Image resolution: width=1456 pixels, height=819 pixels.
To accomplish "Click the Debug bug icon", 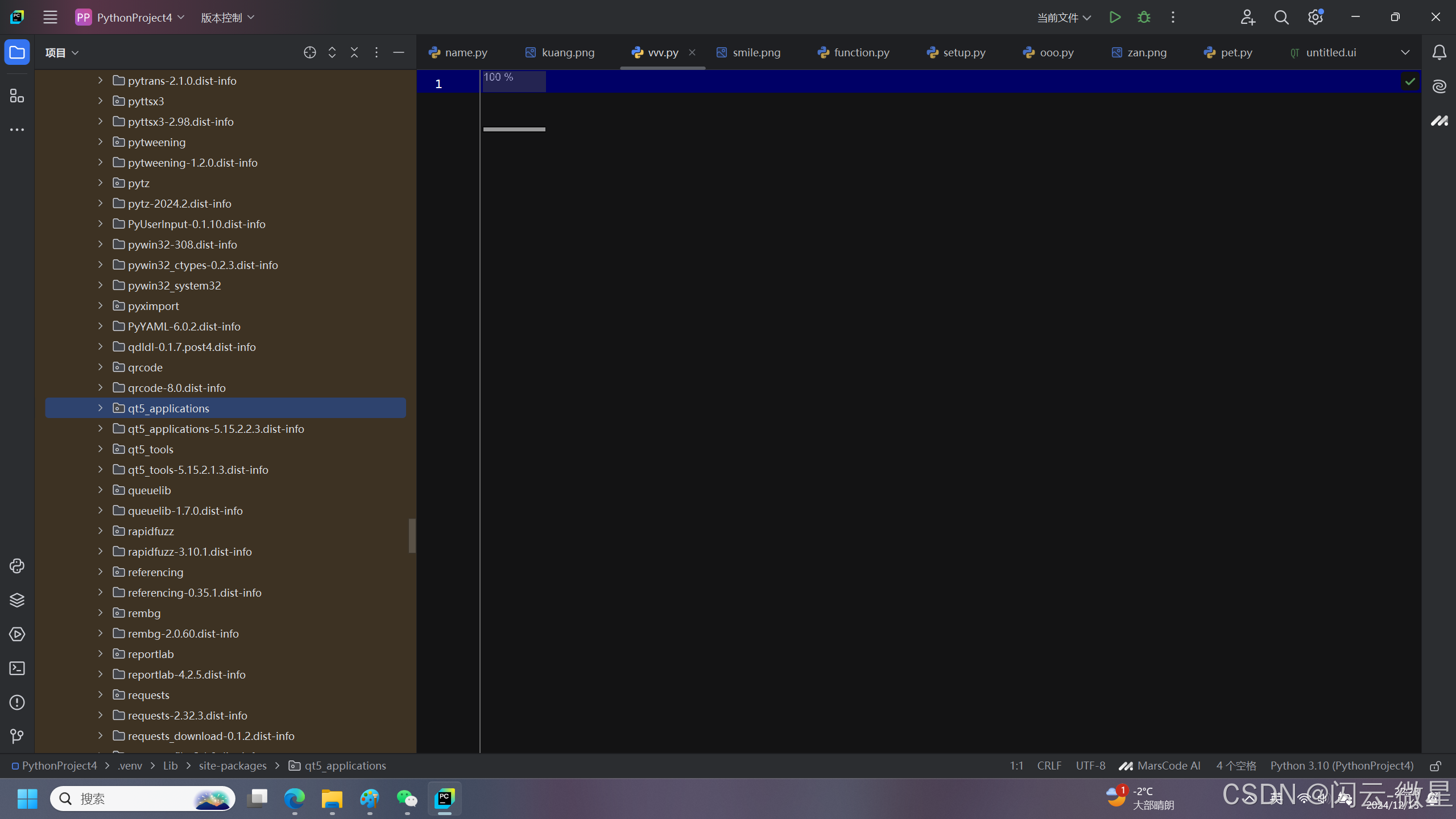I will [1144, 17].
